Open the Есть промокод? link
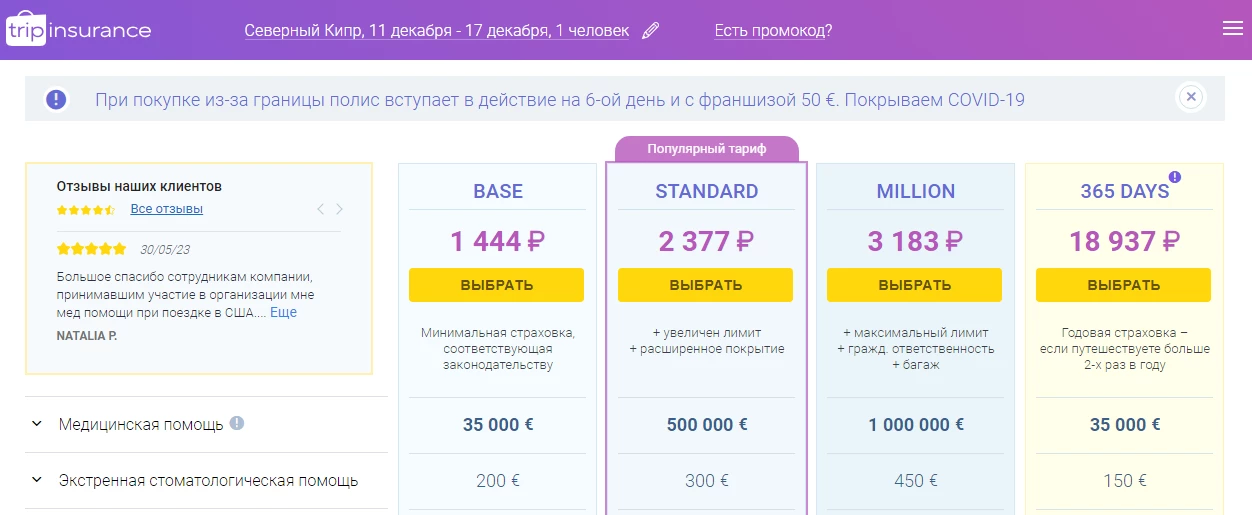Screen dimensions: 1252x515 773,30
